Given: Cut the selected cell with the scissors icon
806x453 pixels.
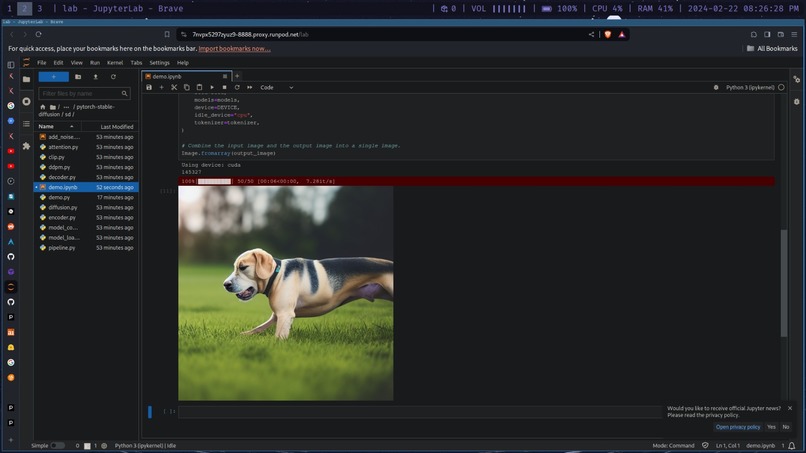Looking at the screenshot, I should click(174, 87).
